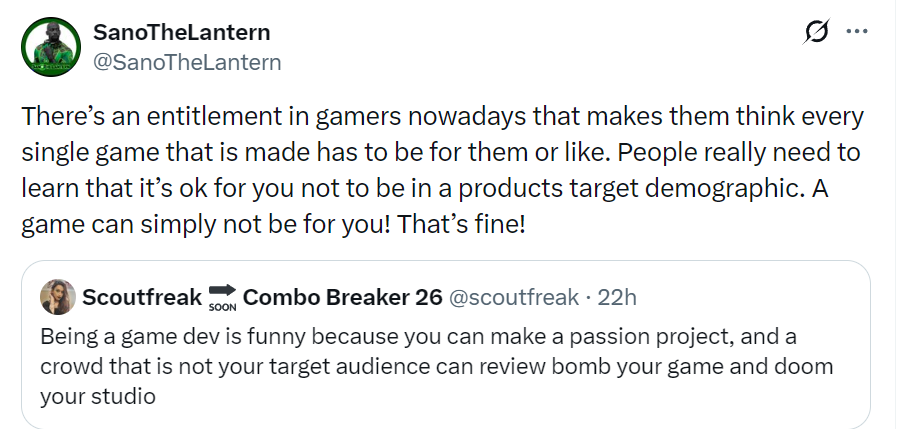Open the Scoutfreak display name
The height and width of the screenshot is (429, 898).
pos(142,297)
